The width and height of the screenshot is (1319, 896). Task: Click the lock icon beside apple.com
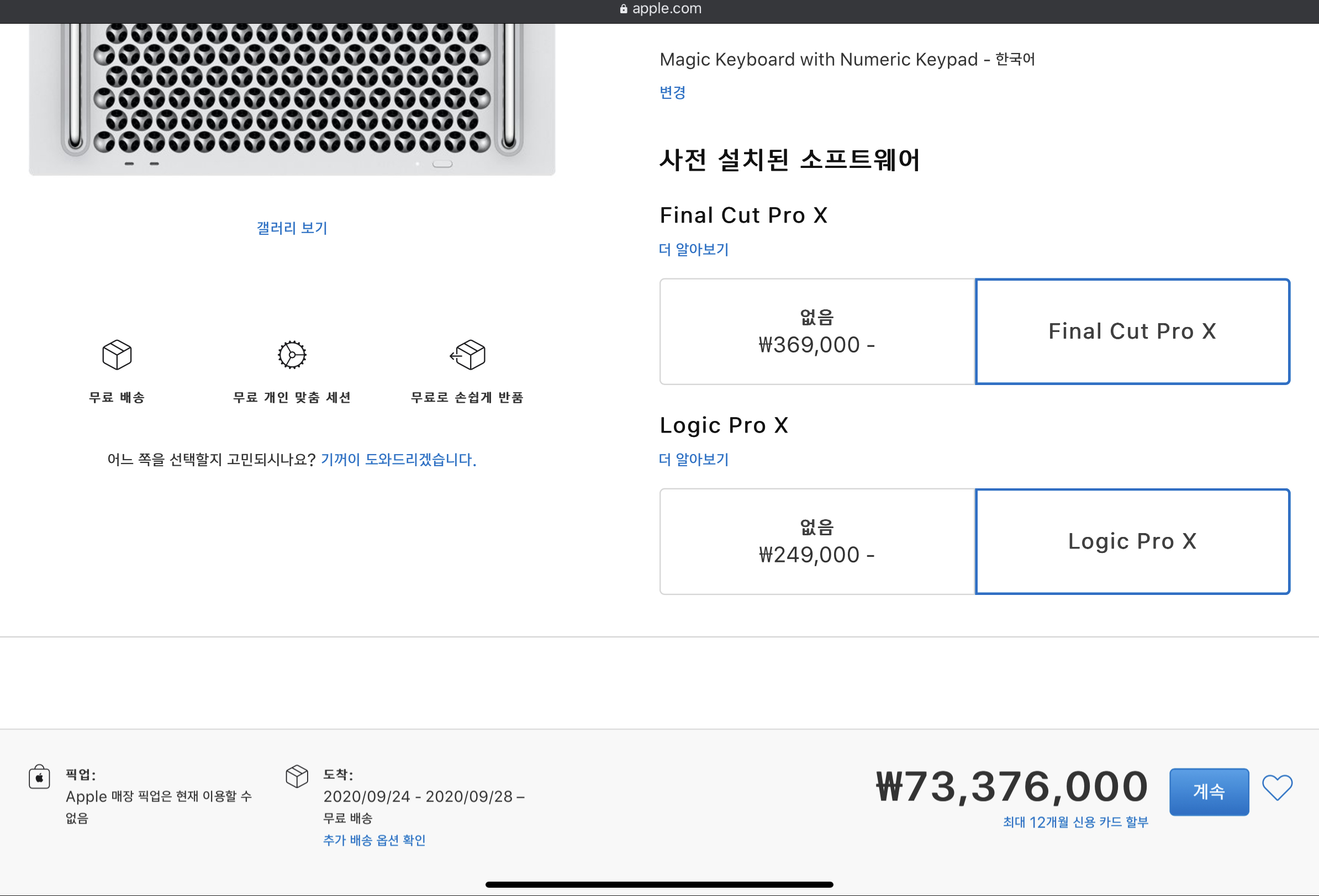point(623,8)
